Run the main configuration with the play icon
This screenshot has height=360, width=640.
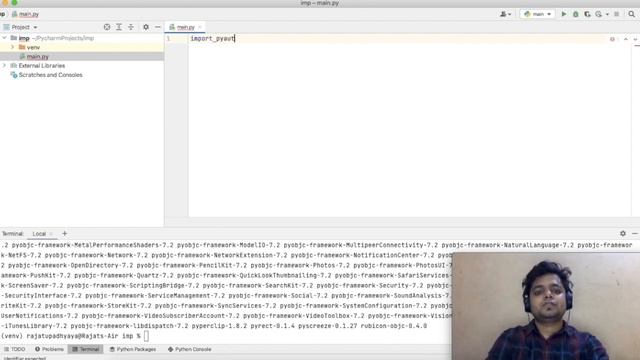(x=564, y=14)
